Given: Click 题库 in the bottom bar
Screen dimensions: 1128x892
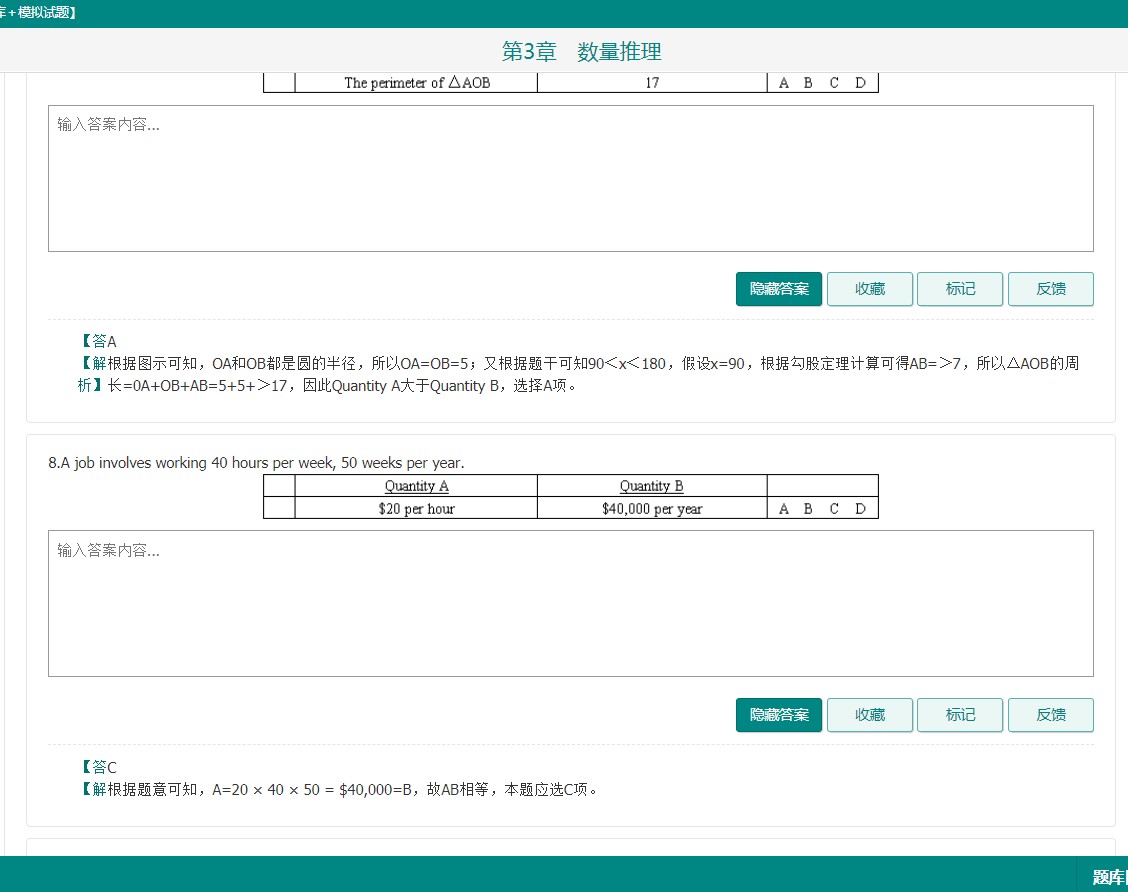Looking at the screenshot, I should [x=1109, y=877].
